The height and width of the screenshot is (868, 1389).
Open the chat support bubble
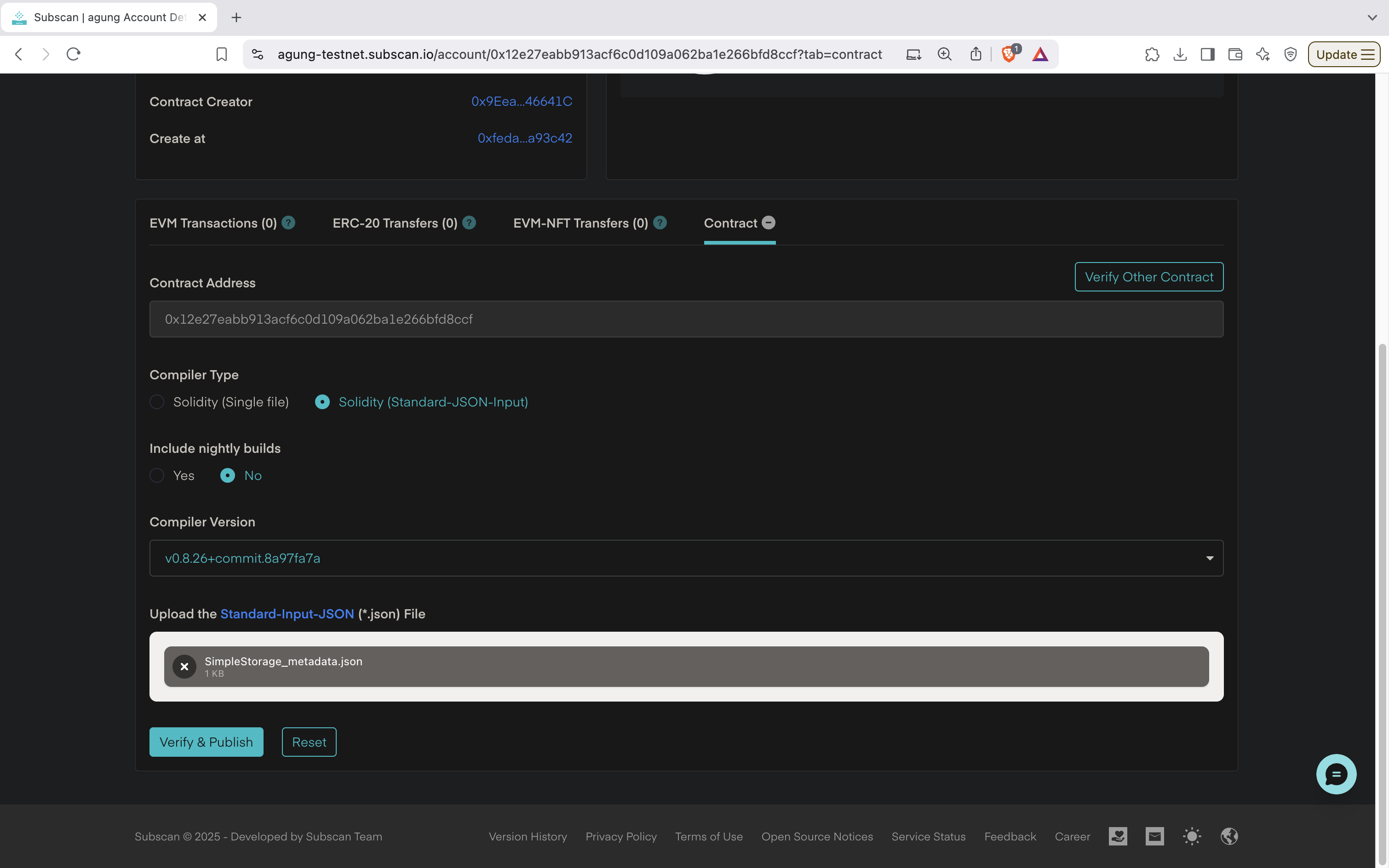tap(1336, 774)
